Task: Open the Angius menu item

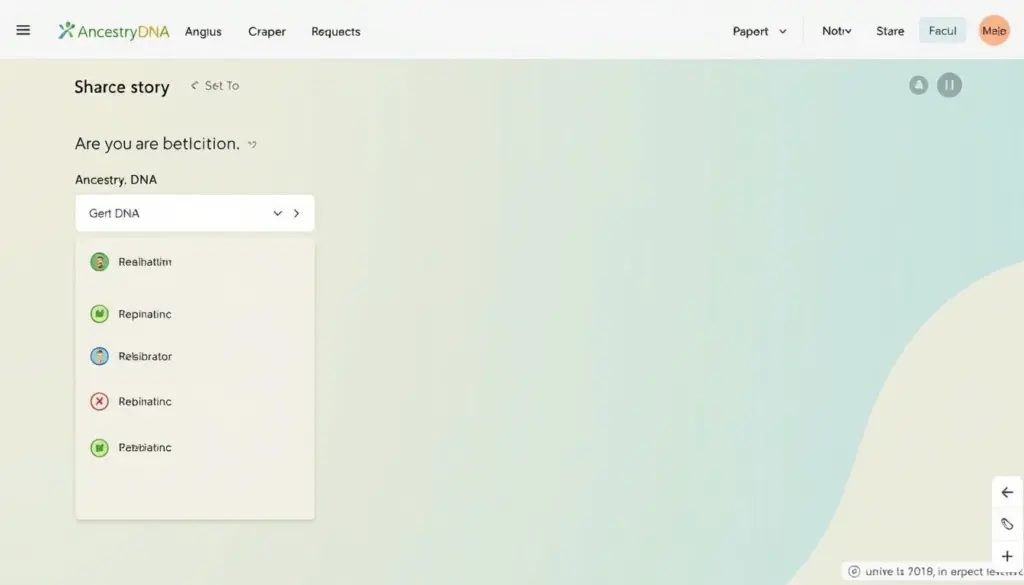Action: click(x=203, y=31)
